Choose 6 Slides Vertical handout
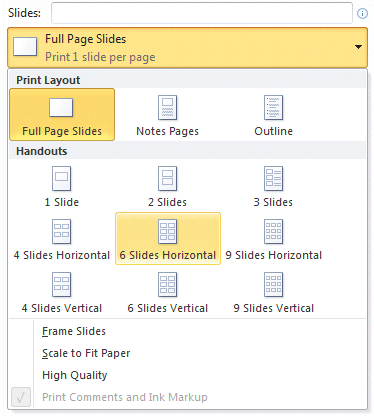This screenshot has height=416, width=374. (x=167, y=293)
